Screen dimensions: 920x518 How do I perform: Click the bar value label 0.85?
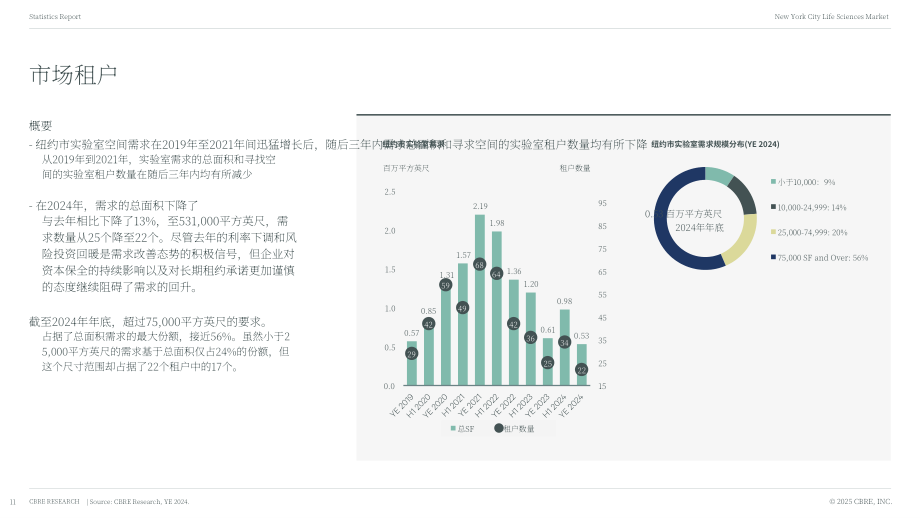(x=428, y=311)
